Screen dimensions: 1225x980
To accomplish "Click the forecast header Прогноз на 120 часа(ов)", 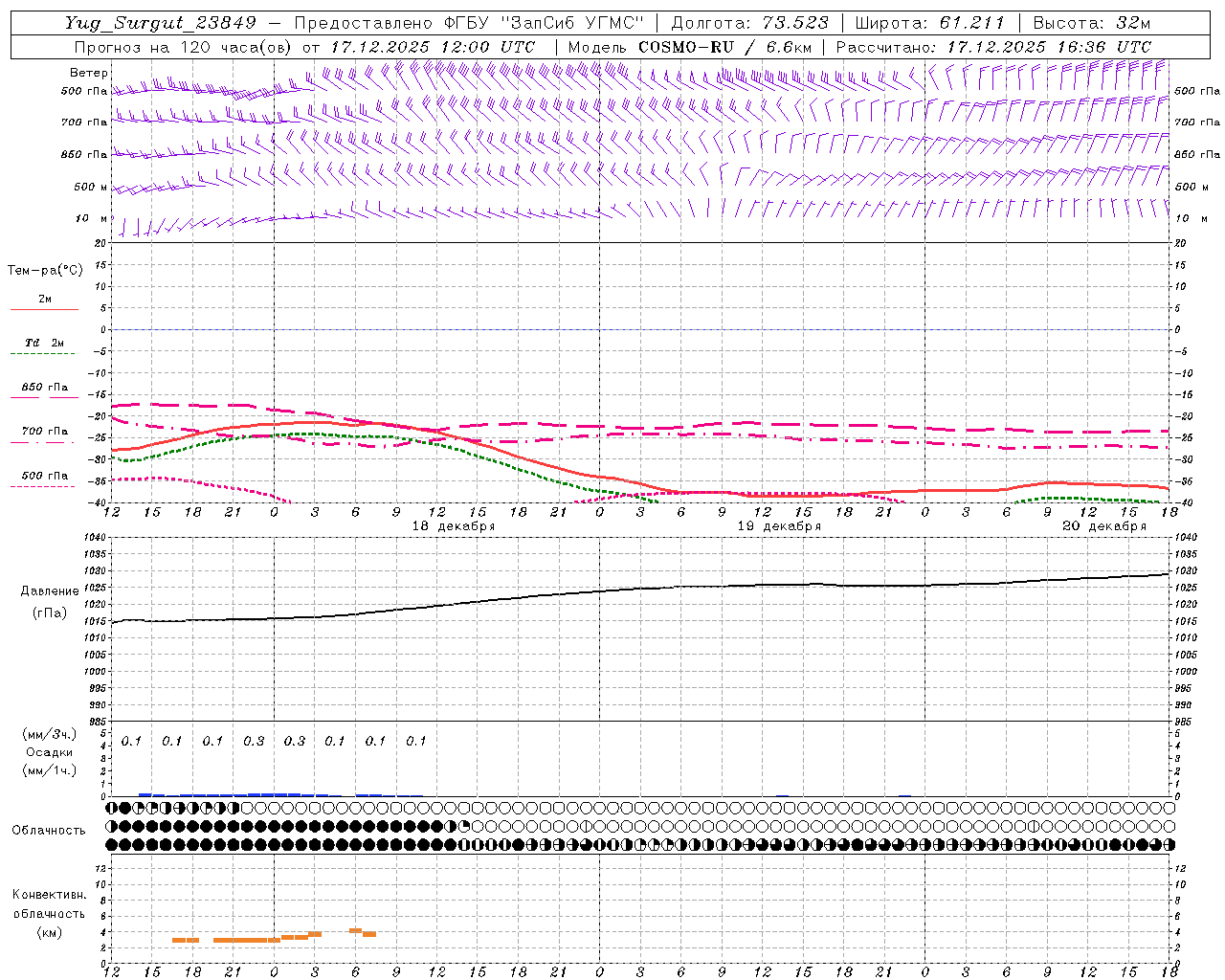I will point(184,47).
